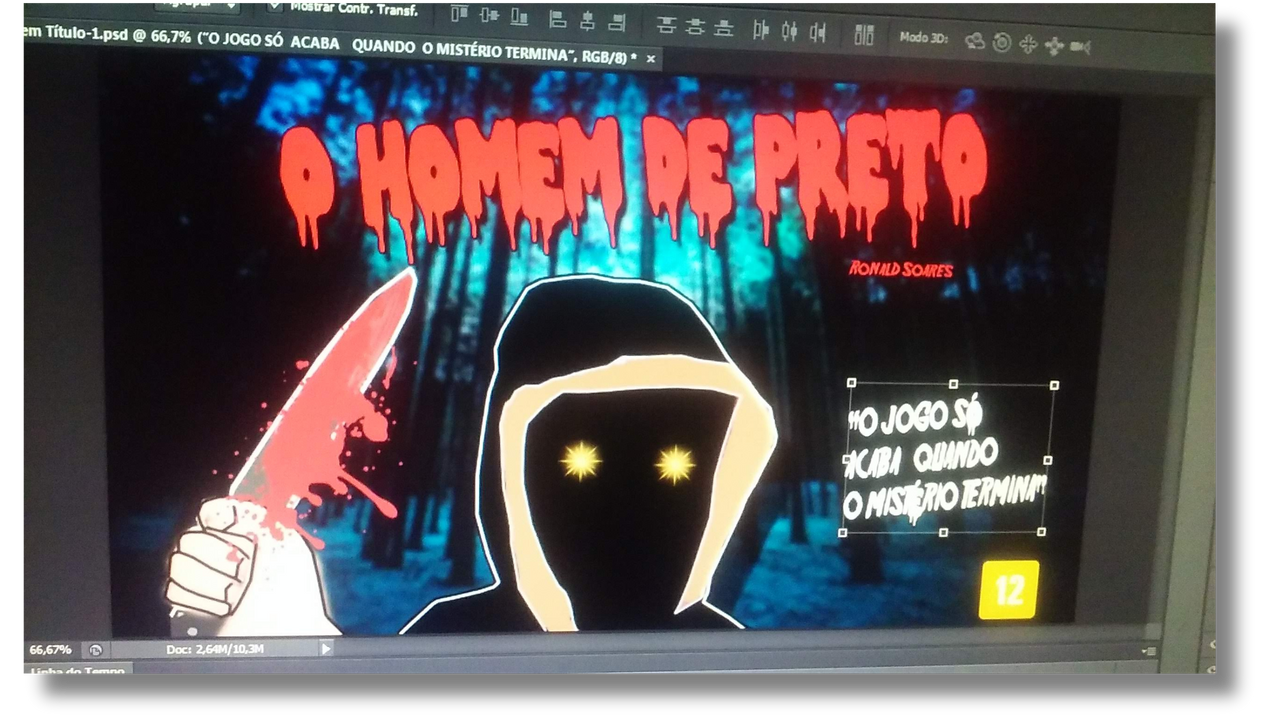Click the left glowing yellow eye

(580, 461)
